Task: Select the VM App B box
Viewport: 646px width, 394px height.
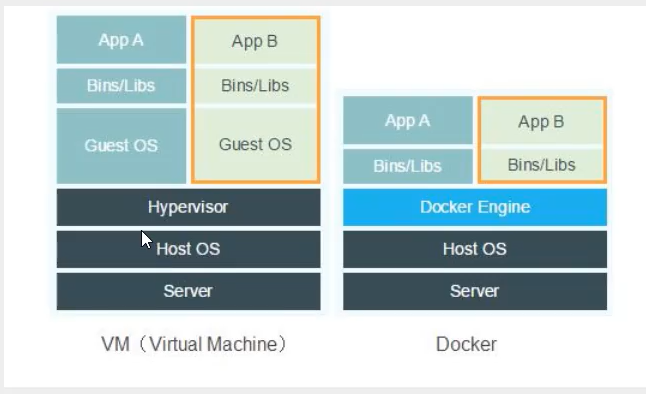Action: [255, 41]
